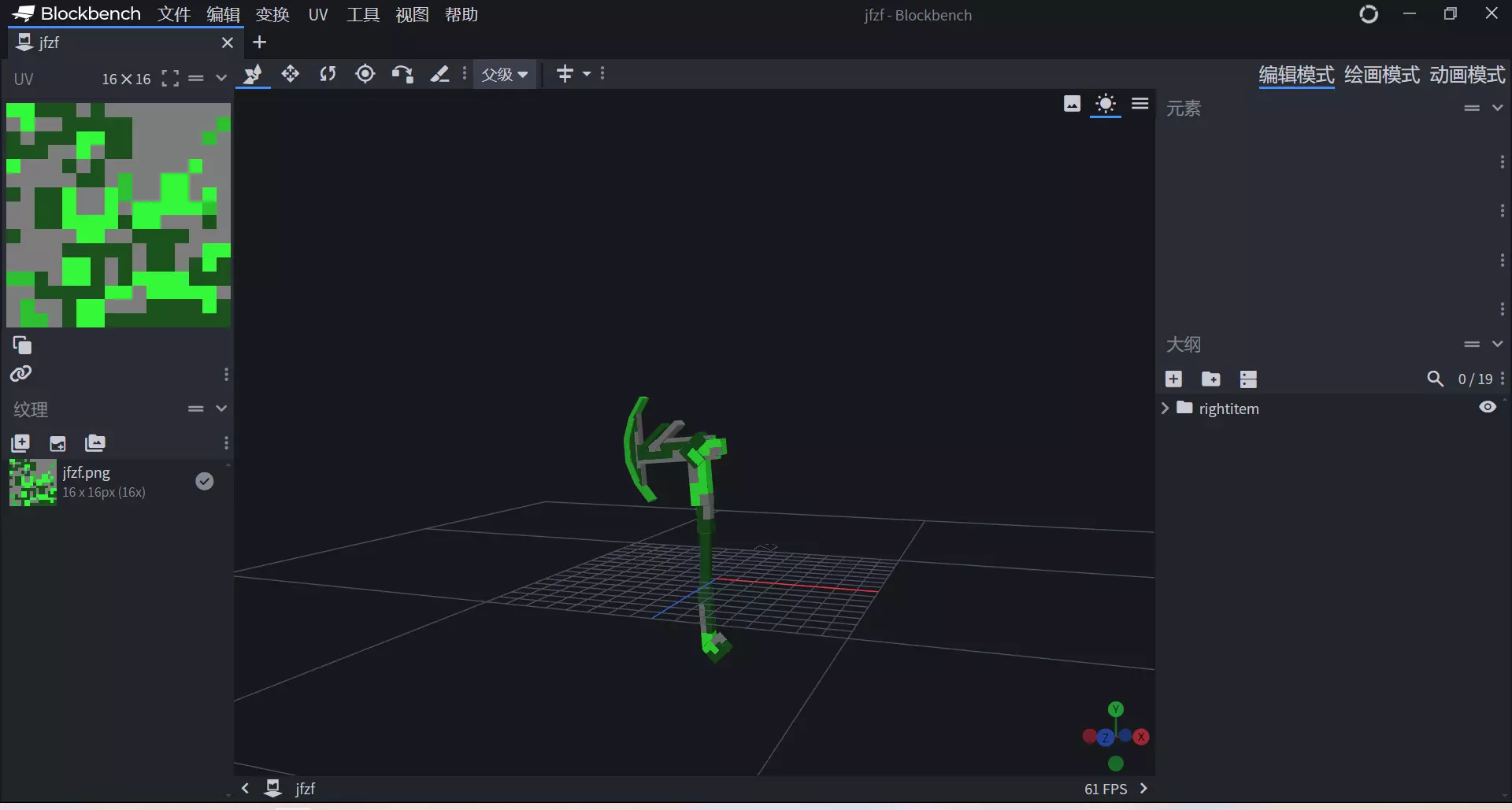
Task: Expand the rightitem group
Action: pyautogui.click(x=1165, y=408)
